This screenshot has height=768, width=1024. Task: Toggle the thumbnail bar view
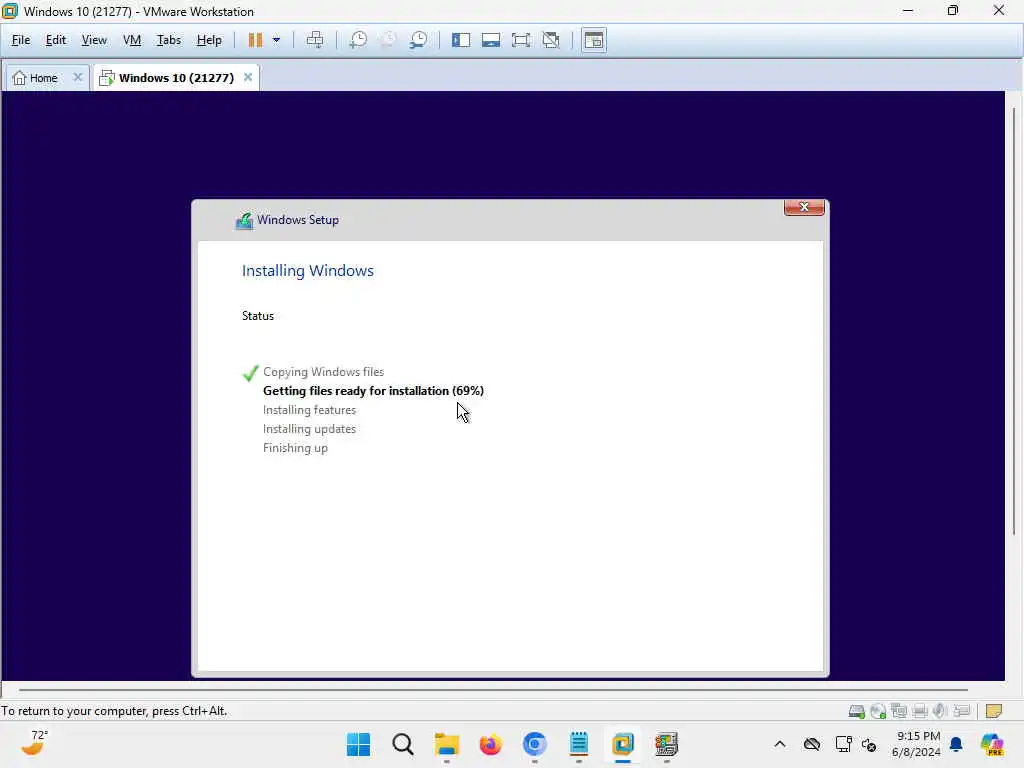(490, 40)
